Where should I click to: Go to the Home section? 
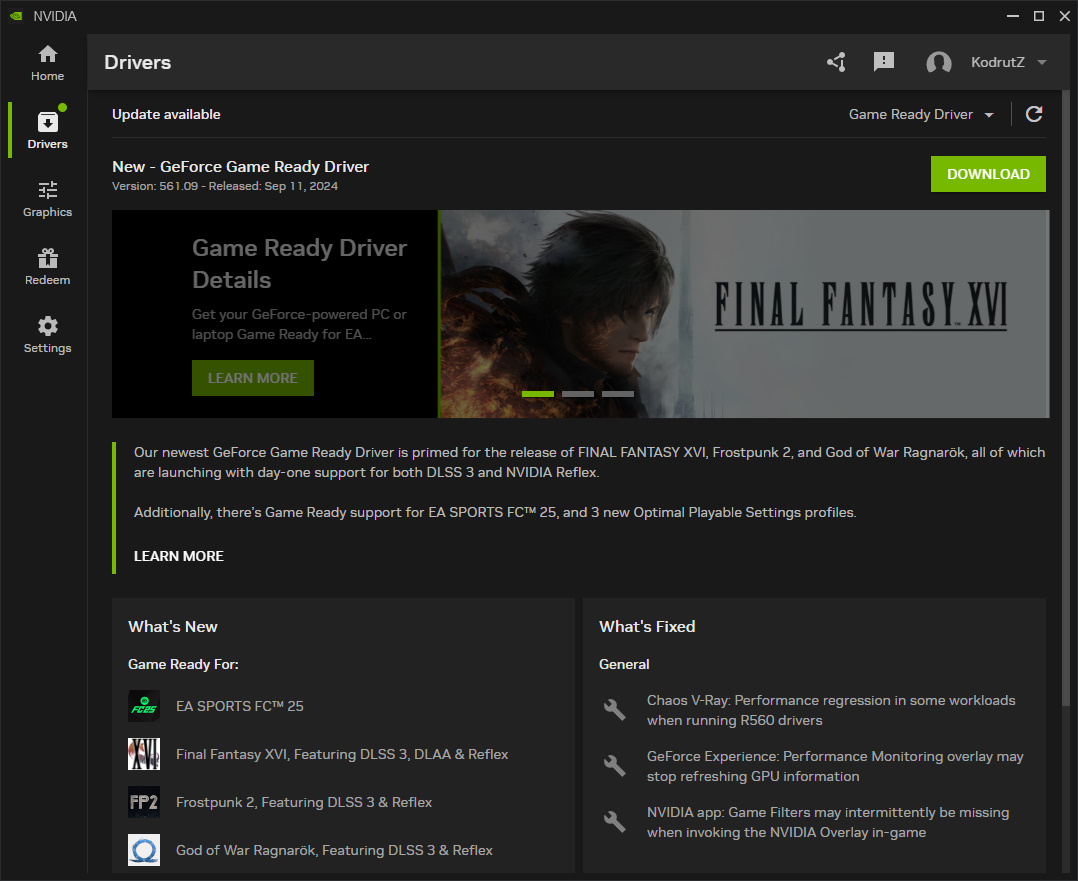[47, 63]
